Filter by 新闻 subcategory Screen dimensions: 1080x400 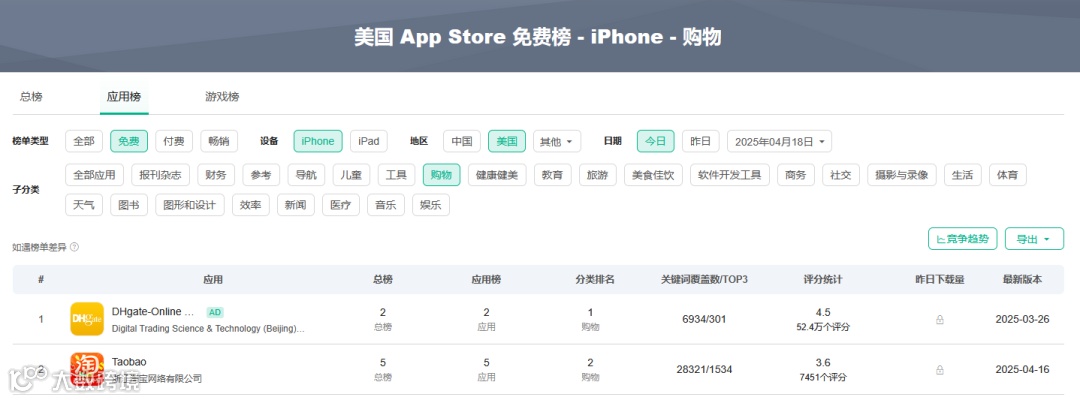[x=295, y=205]
